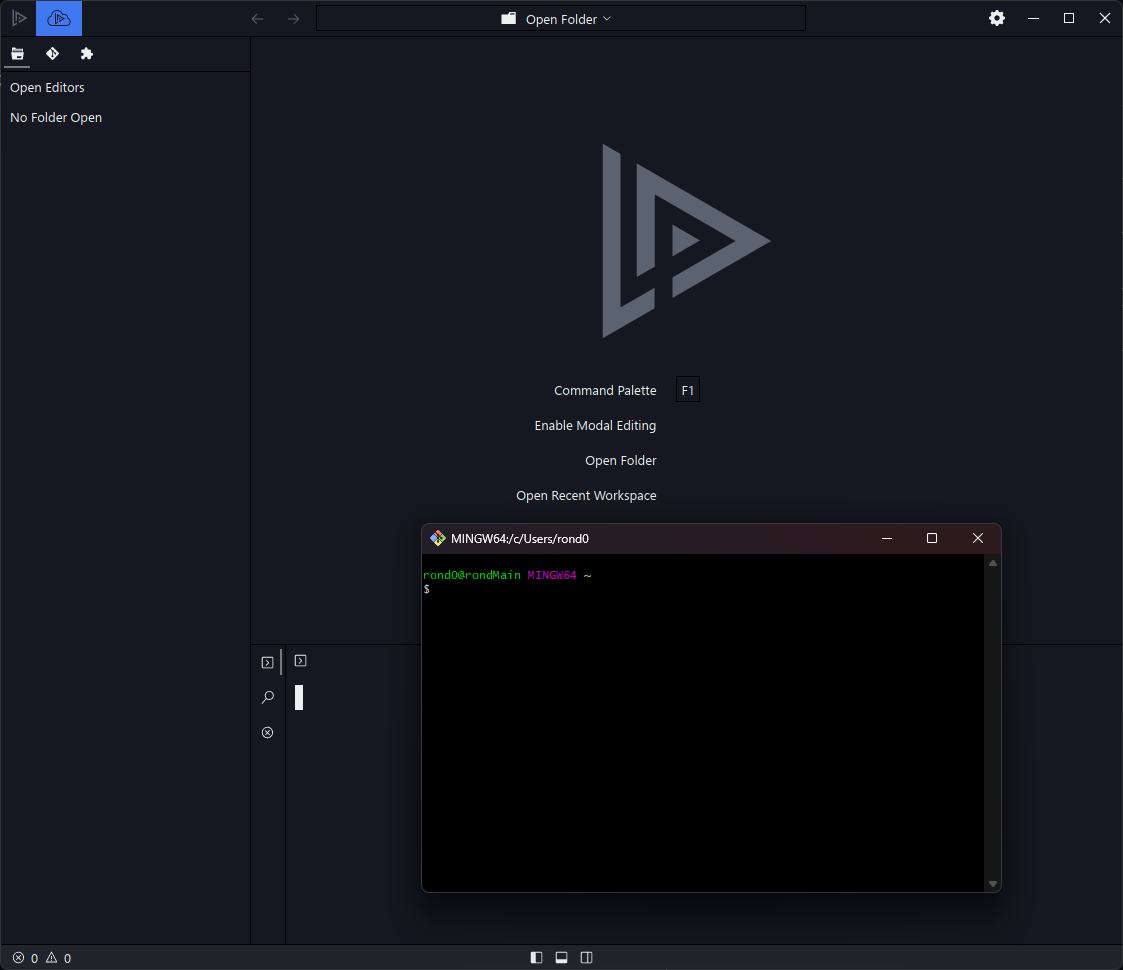Click the Lapce logo in top-left corner
Image resolution: width=1123 pixels, height=970 pixels.
click(x=18, y=18)
